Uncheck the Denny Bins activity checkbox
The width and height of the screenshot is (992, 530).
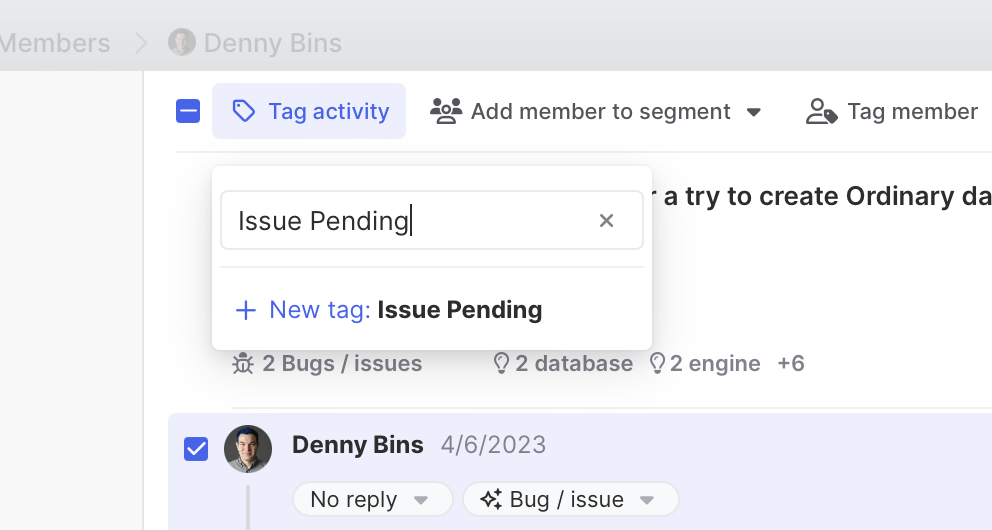(x=196, y=449)
